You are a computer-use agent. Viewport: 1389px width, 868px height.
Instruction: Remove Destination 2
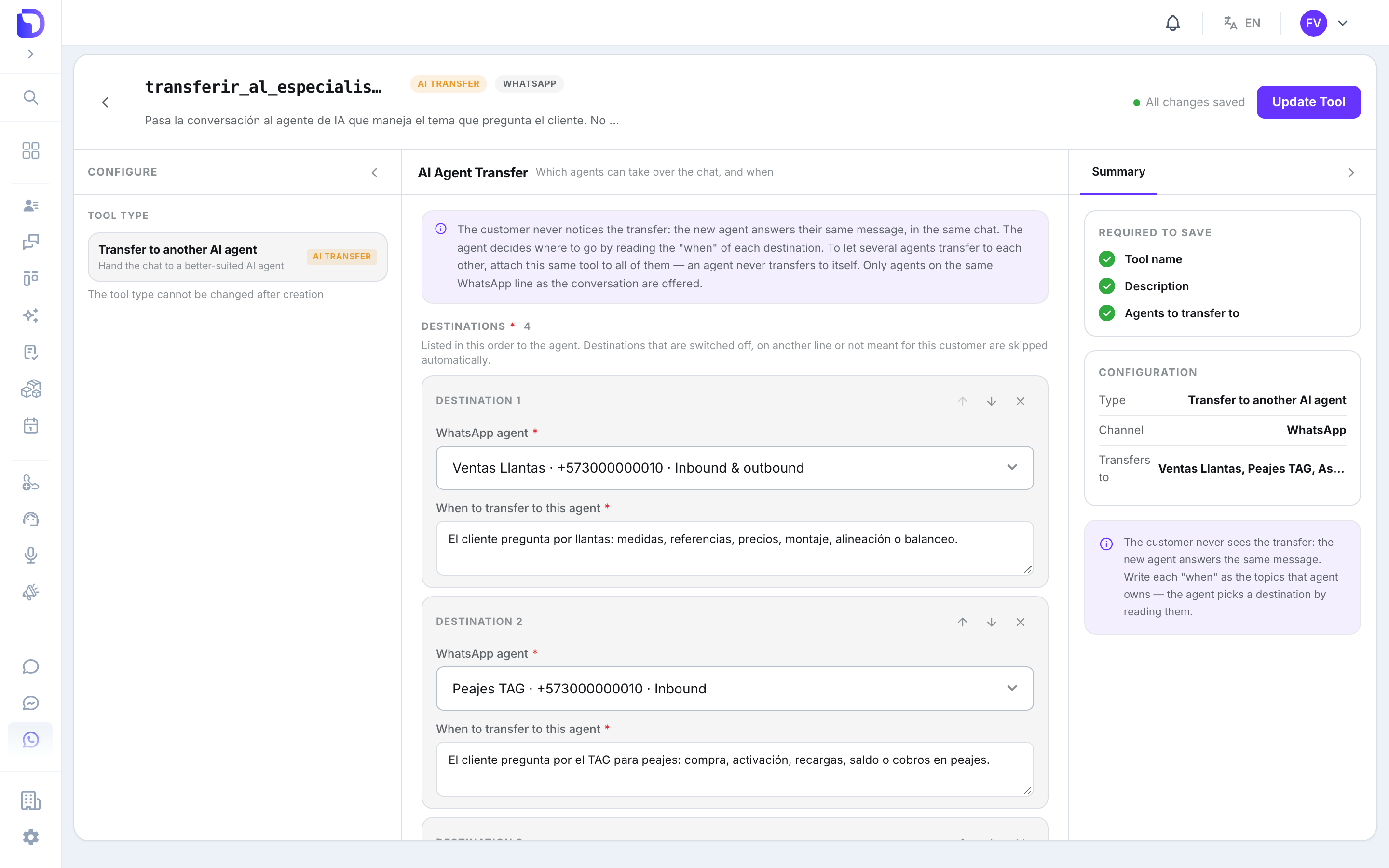(1020, 622)
